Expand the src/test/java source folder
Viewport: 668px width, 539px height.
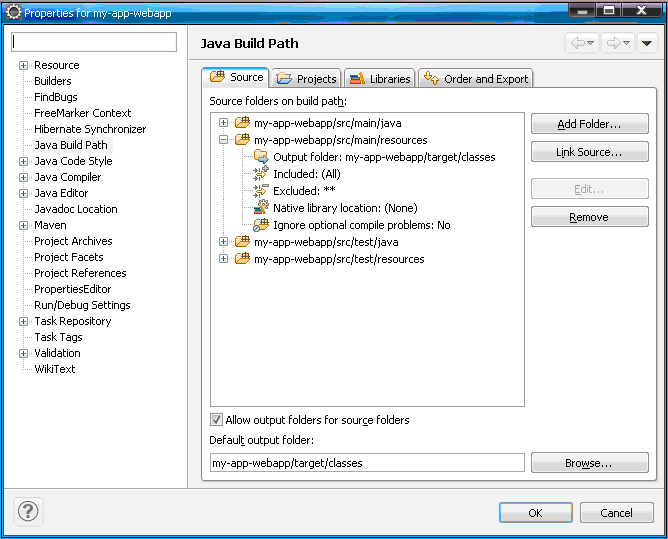tap(224, 242)
